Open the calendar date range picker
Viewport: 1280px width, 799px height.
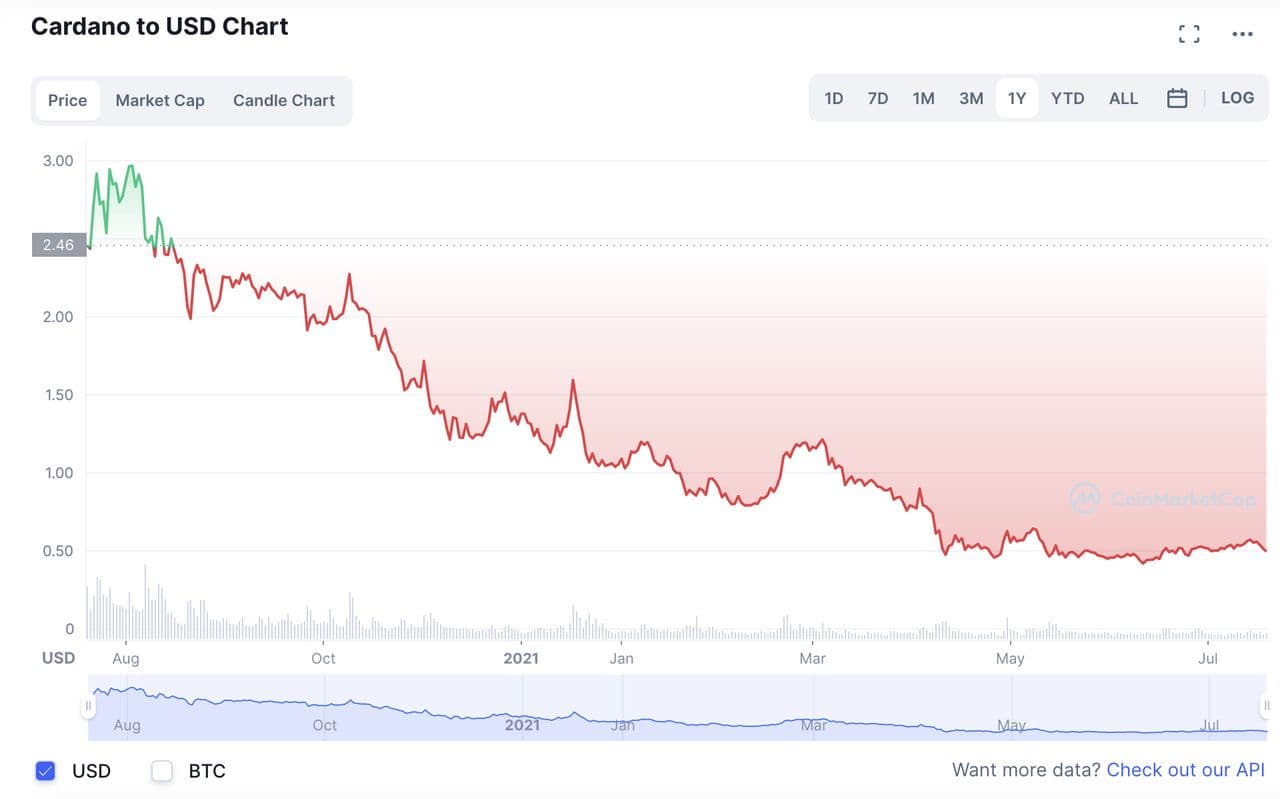(1177, 98)
